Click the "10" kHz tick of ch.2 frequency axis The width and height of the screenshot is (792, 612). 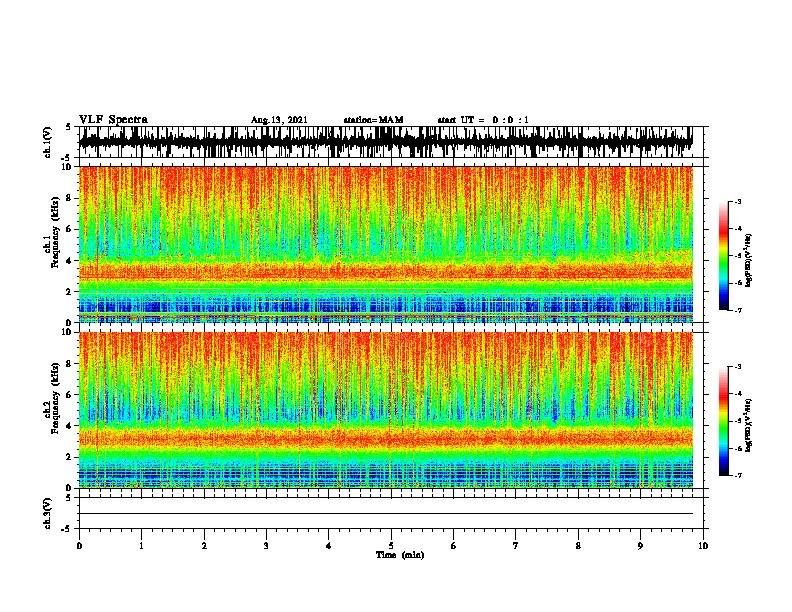coord(68,332)
